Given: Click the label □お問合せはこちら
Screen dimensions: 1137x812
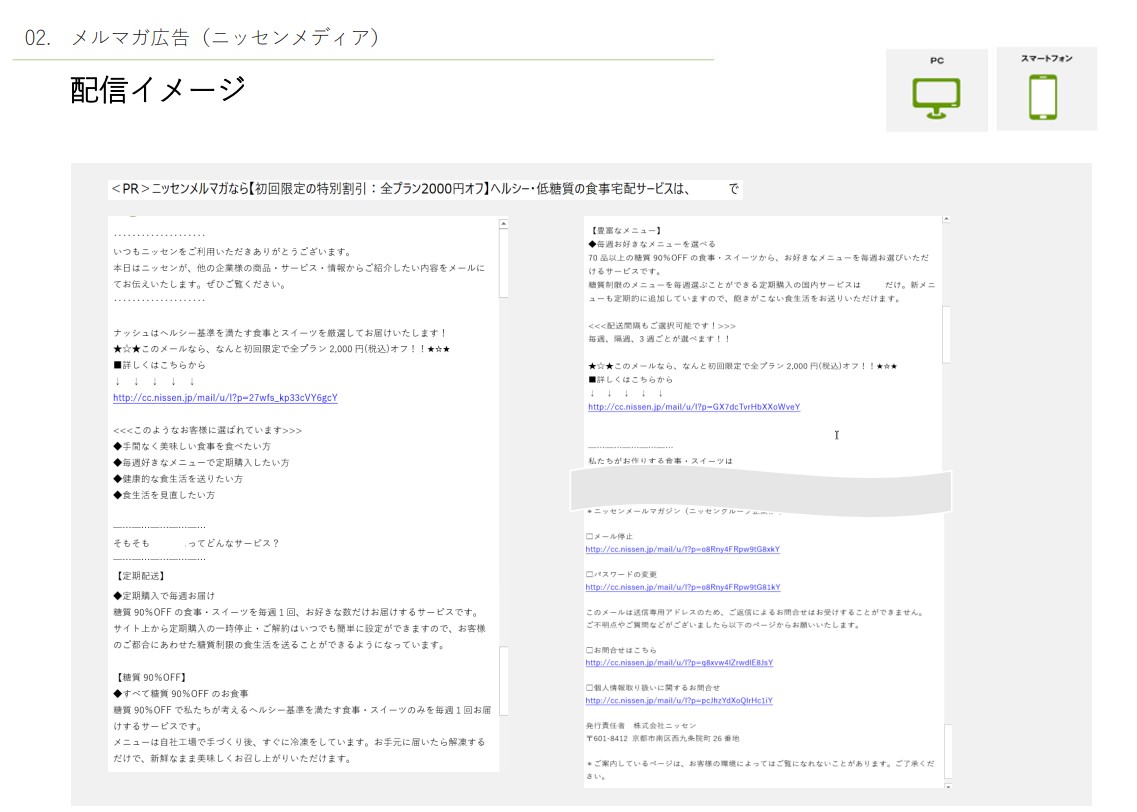Looking at the screenshot, I should [621, 650].
